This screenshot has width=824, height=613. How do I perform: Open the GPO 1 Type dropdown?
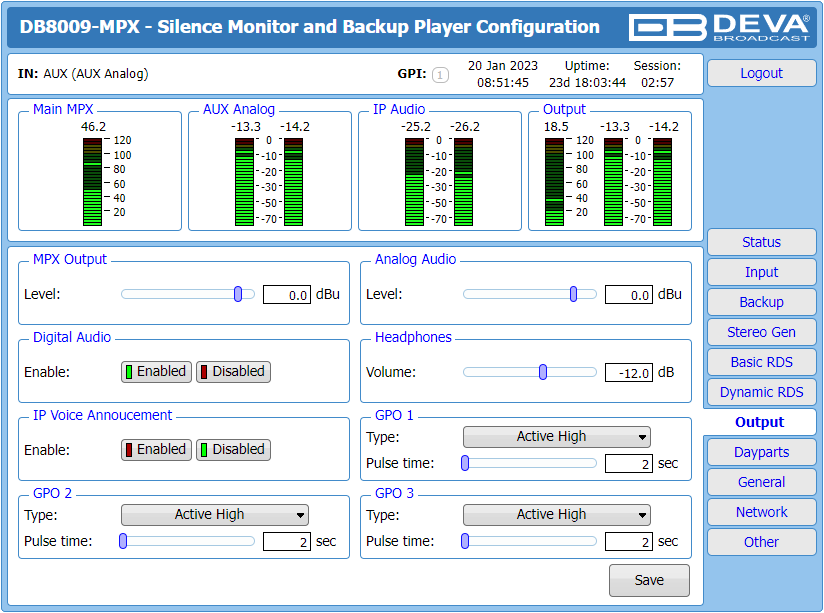(557, 437)
